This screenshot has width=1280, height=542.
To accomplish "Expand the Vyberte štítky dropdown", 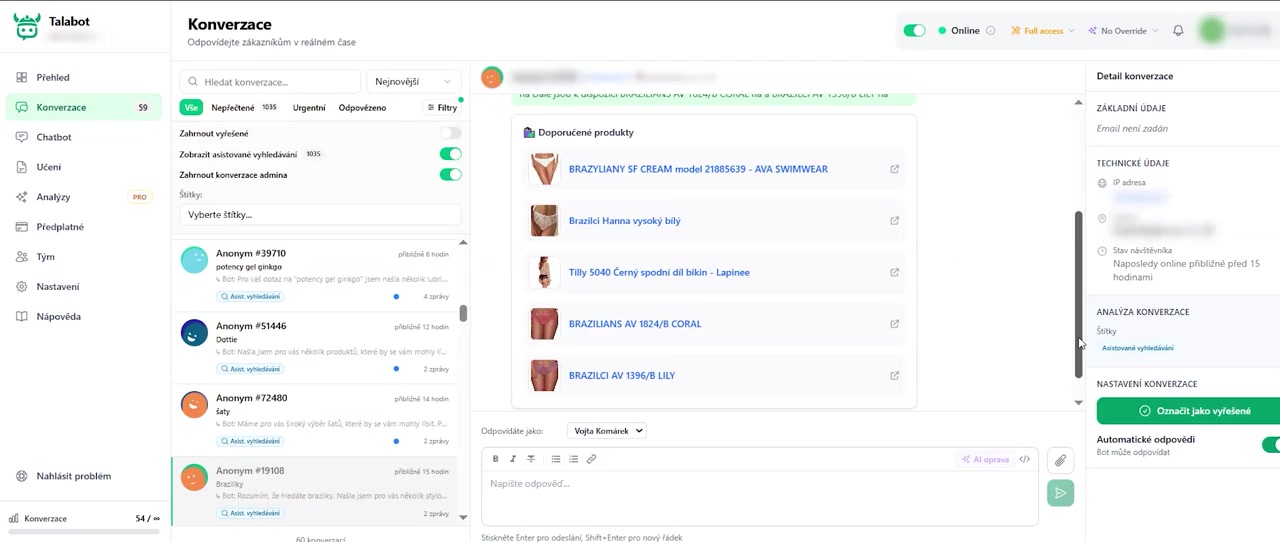I will [x=320, y=215].
